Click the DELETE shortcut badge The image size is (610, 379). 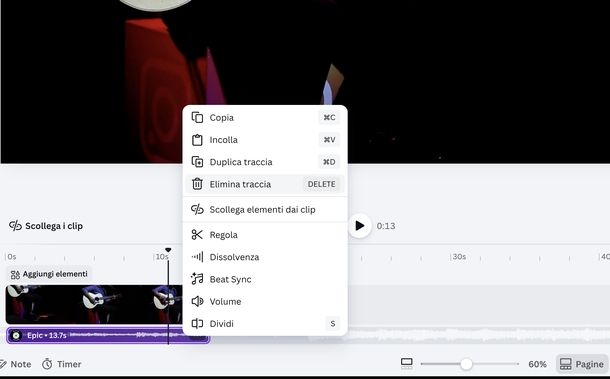click(321, 184)
